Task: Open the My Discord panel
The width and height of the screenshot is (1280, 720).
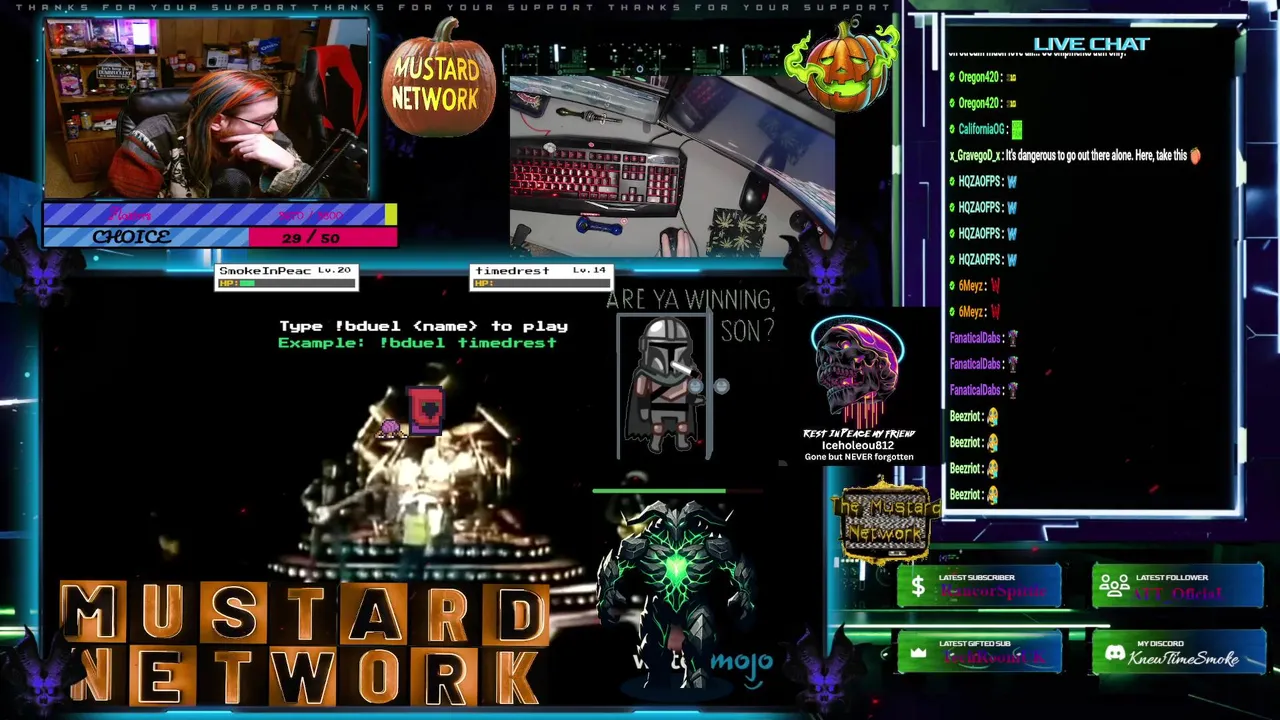Action: click(x=1177, y=652)
